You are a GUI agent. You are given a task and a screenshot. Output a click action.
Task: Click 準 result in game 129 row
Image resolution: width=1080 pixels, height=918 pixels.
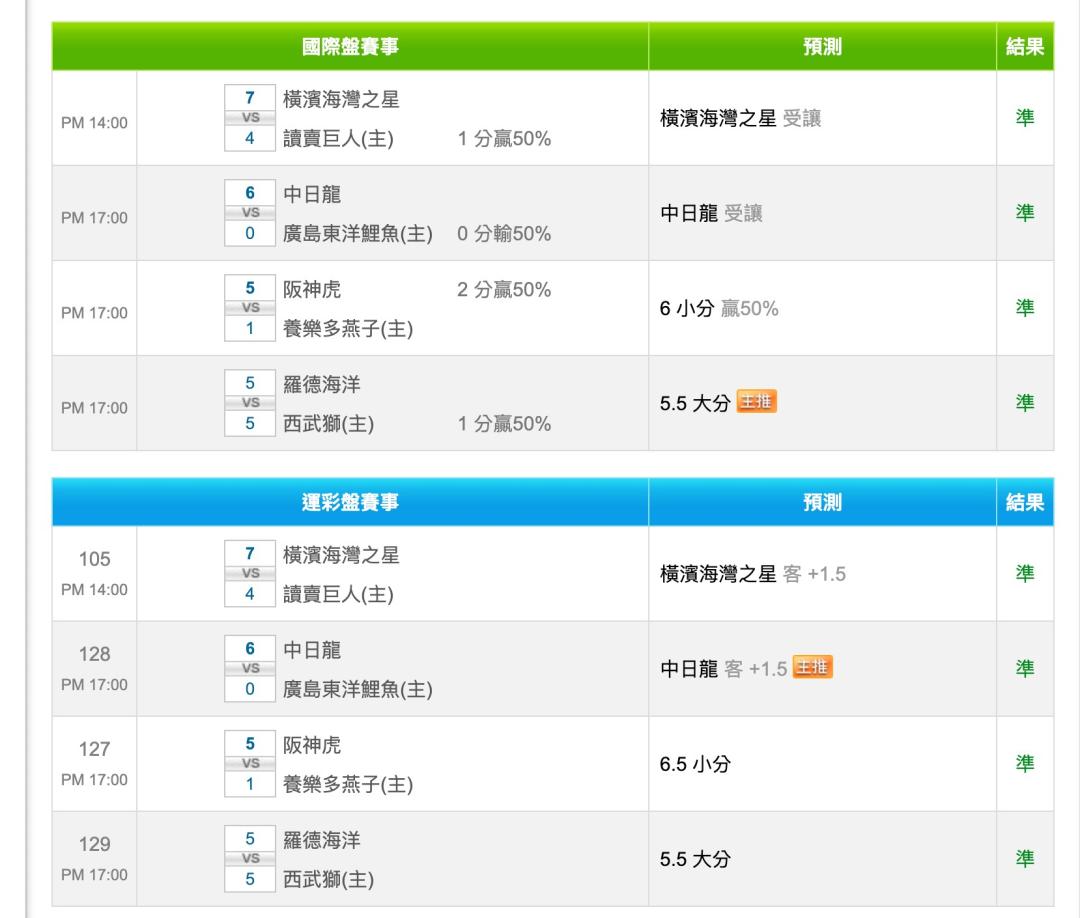1025,859
